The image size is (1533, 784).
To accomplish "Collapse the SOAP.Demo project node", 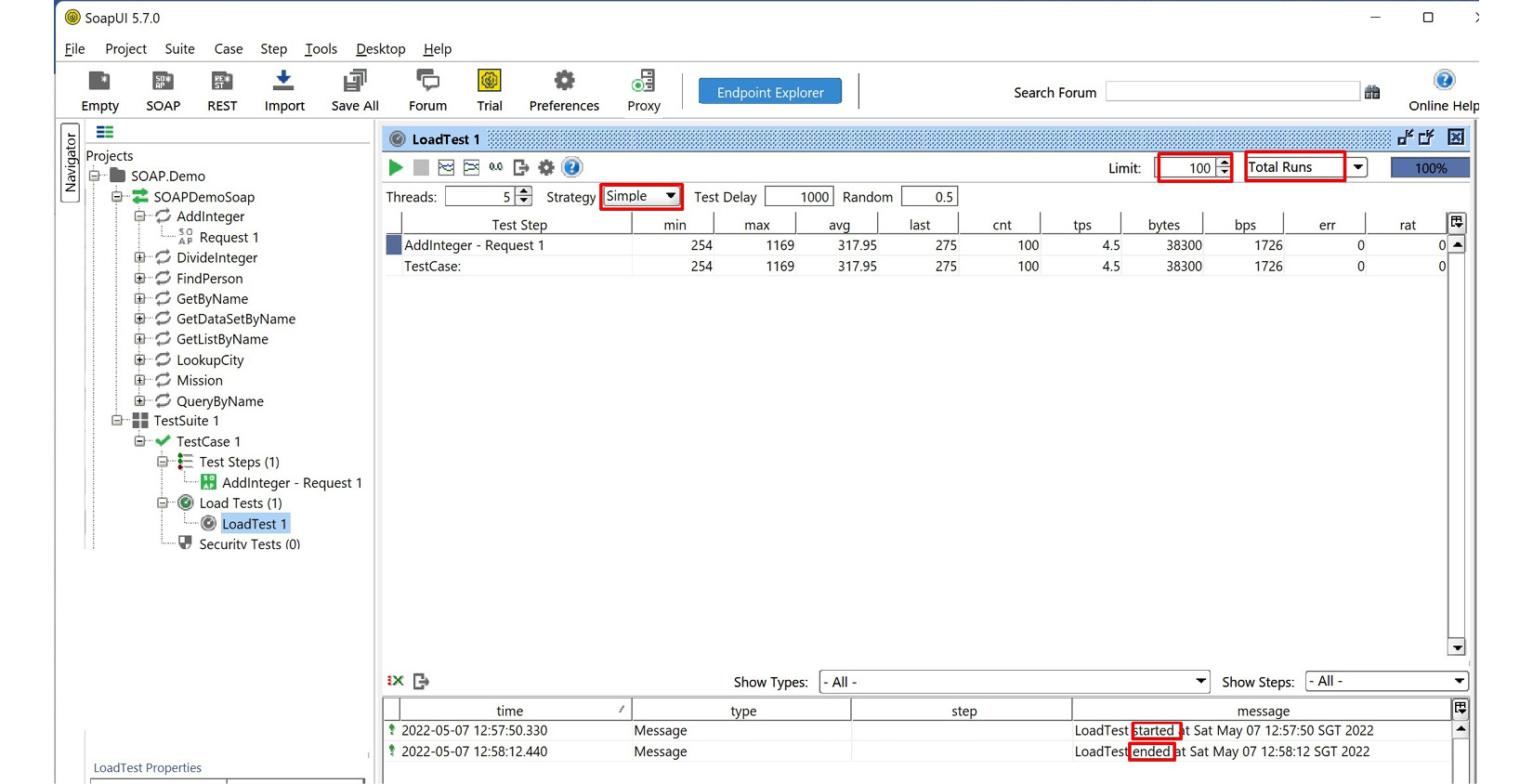I will pos(95,176).
